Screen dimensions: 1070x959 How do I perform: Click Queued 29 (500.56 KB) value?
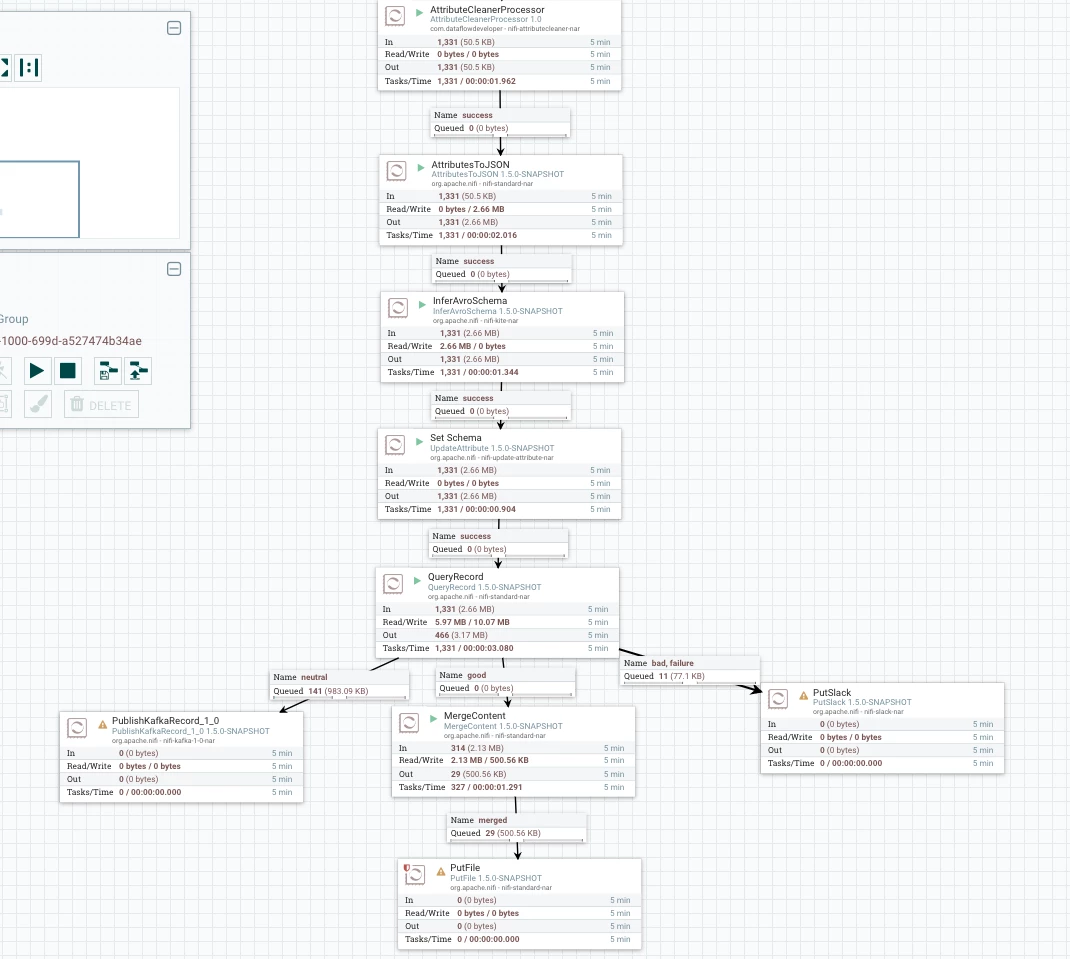tap(512, 833)
